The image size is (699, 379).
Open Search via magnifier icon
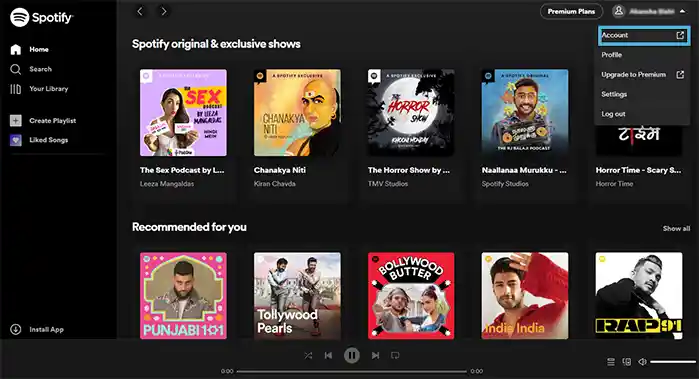pos(16,69)
